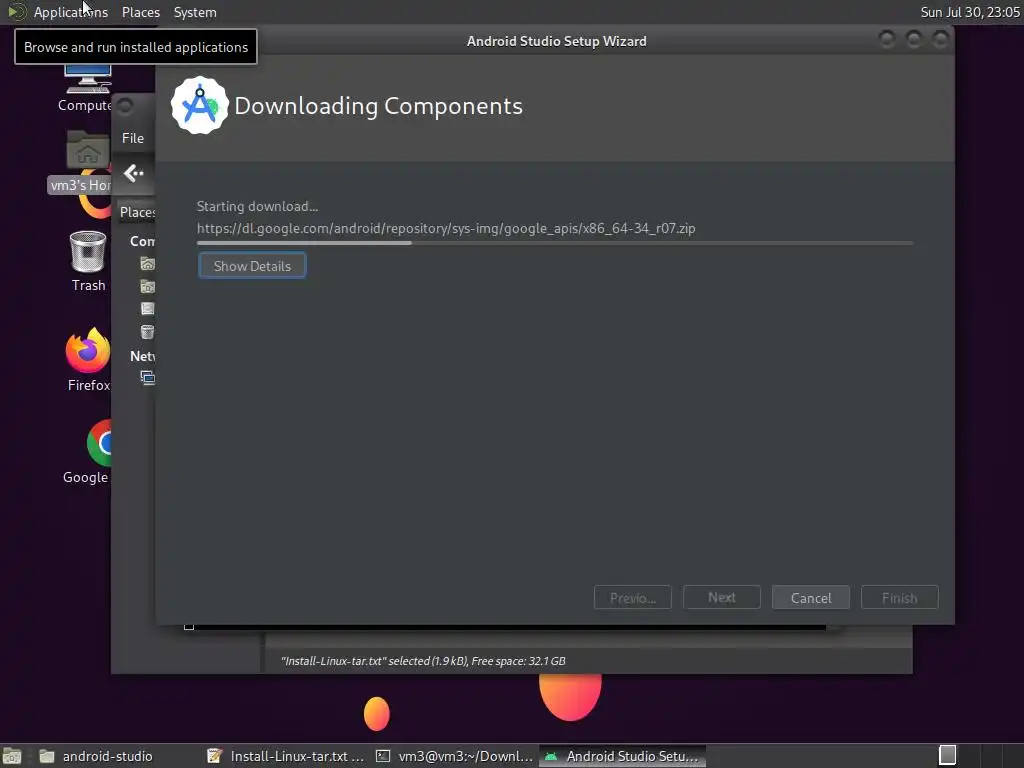The image size is (1024, 768).
Task: Launch Firefox from the desktop
Action: 88,360
